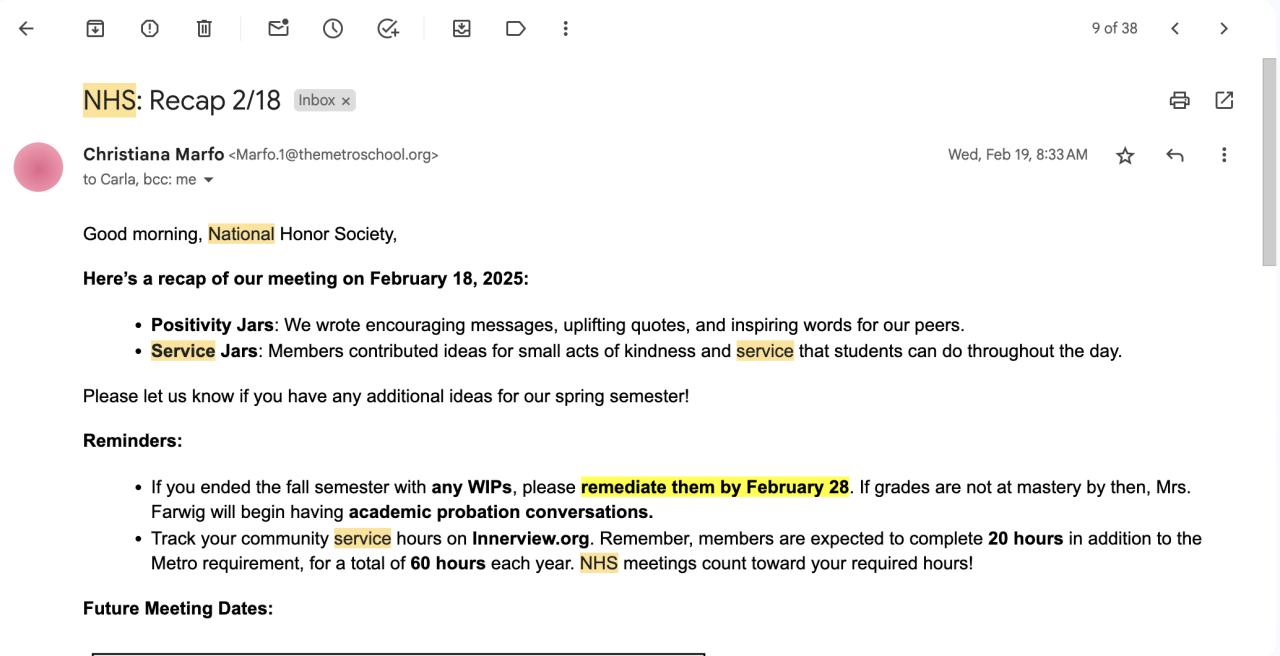Go to the older email conversation
The width and height of the screenshot is (1280, 656).
[x=1224, y=29]
